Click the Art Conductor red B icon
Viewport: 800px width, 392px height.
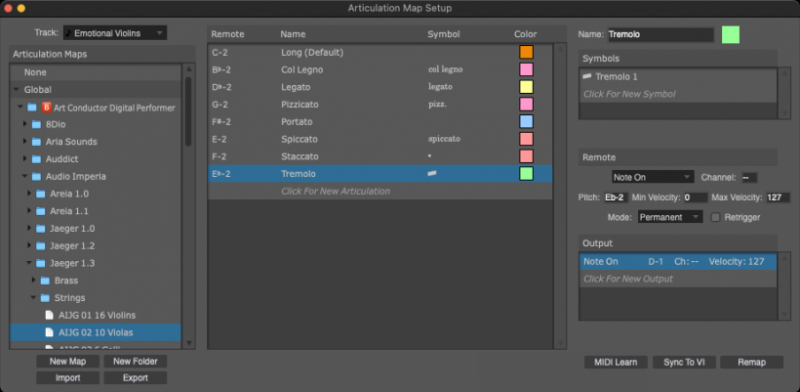click(47, 107)
